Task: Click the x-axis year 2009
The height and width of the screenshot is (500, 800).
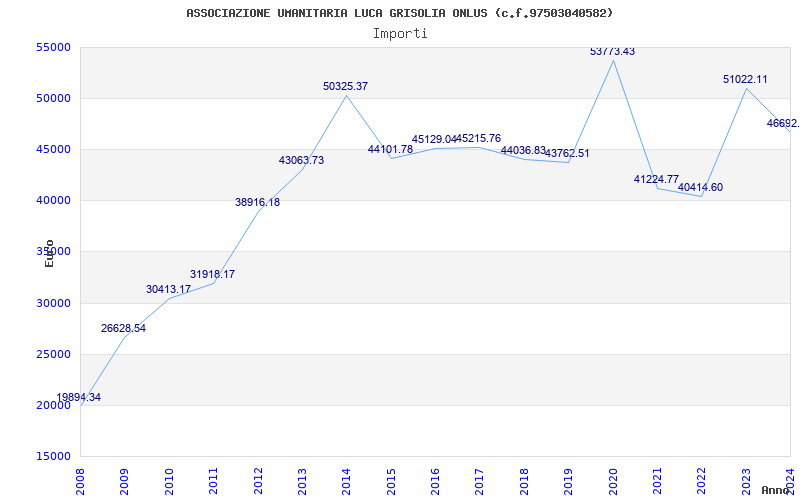Action: pos(124,481)
